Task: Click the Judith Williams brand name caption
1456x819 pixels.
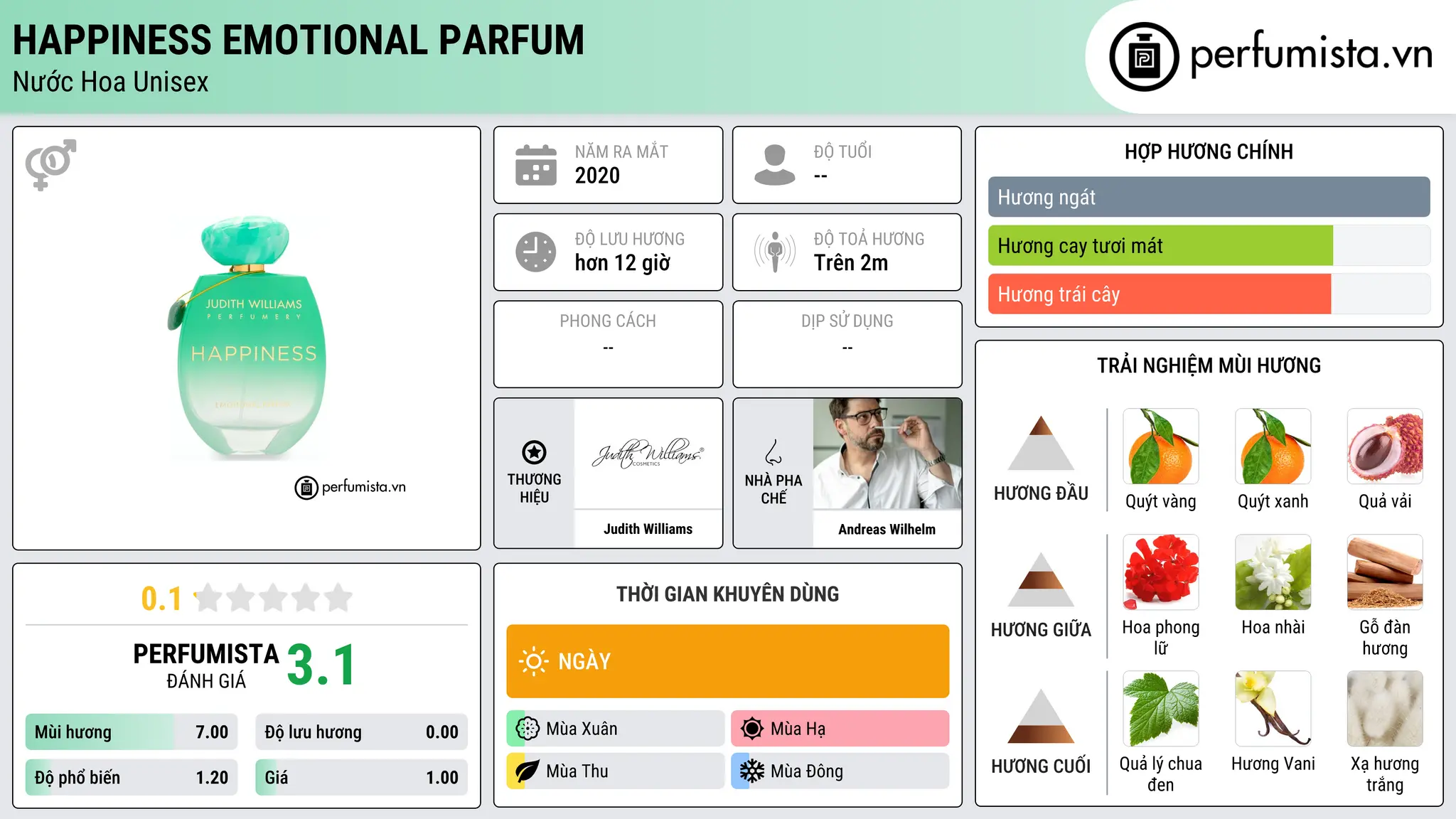Action: (x=648, y=529)
